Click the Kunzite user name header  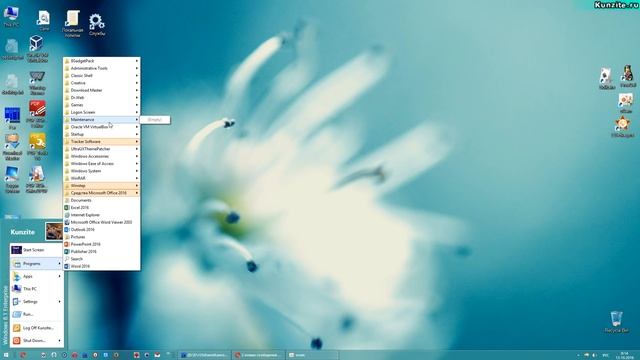pyautogui.click(x=22, y=232)
